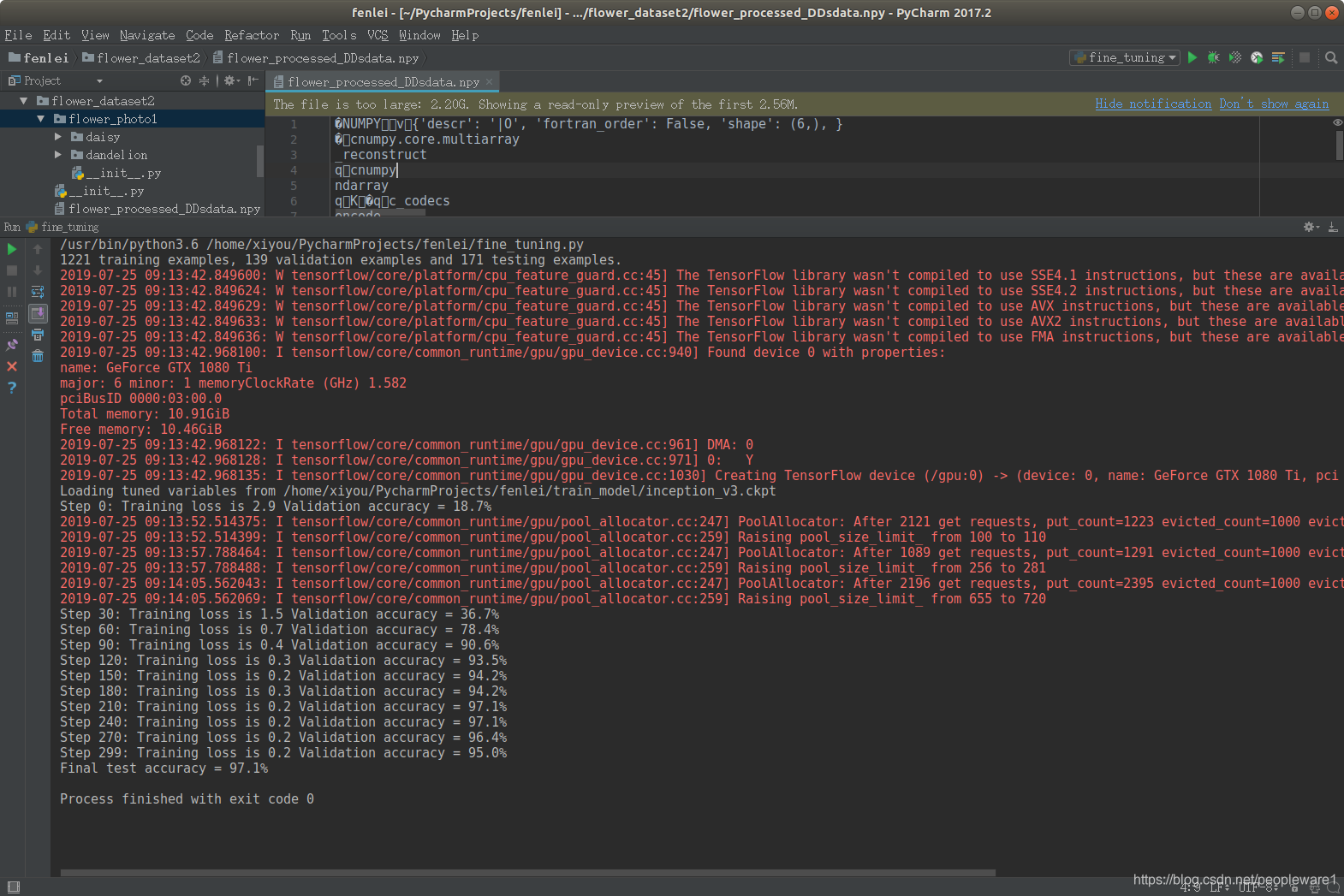The image size is (1344, 896).
Task: Open fine_tuning run configuration dropdown
Action: tap(1125, 57)
